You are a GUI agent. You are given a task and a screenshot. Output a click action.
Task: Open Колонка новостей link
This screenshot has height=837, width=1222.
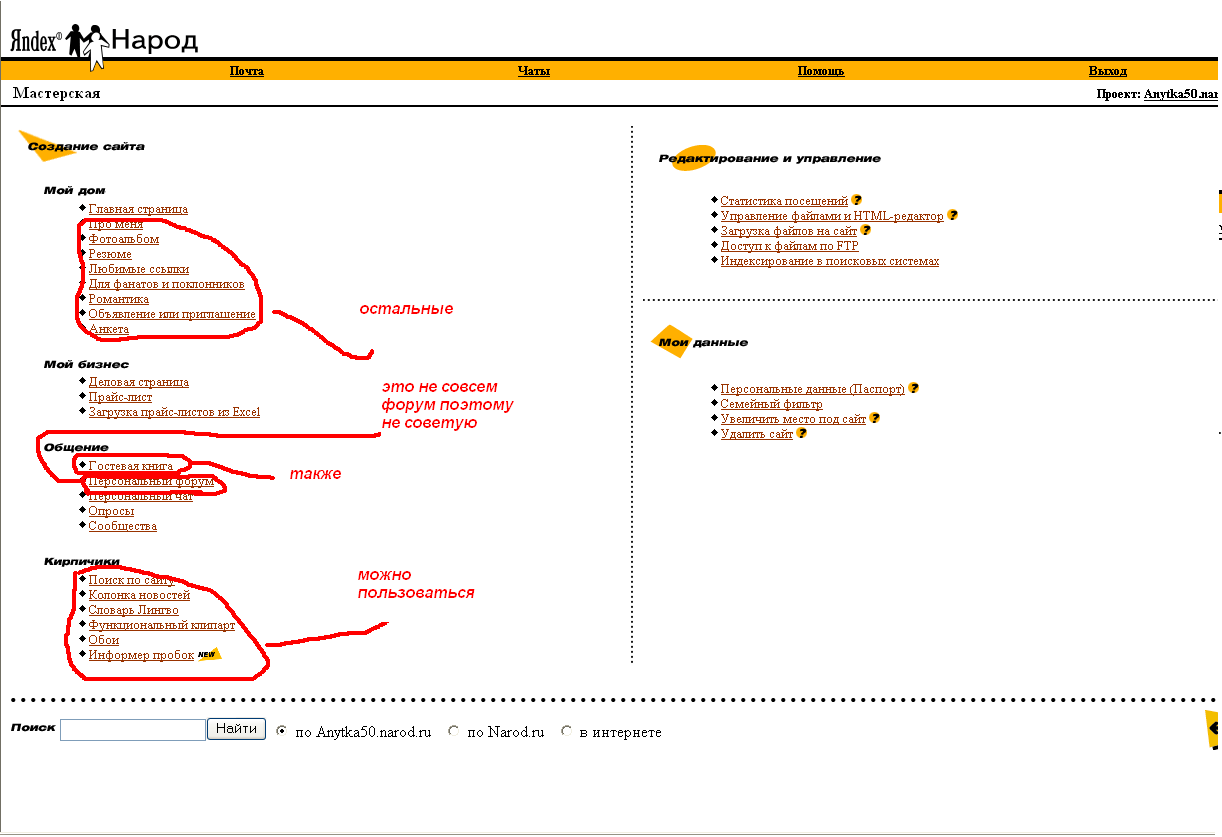pos(140,595)
